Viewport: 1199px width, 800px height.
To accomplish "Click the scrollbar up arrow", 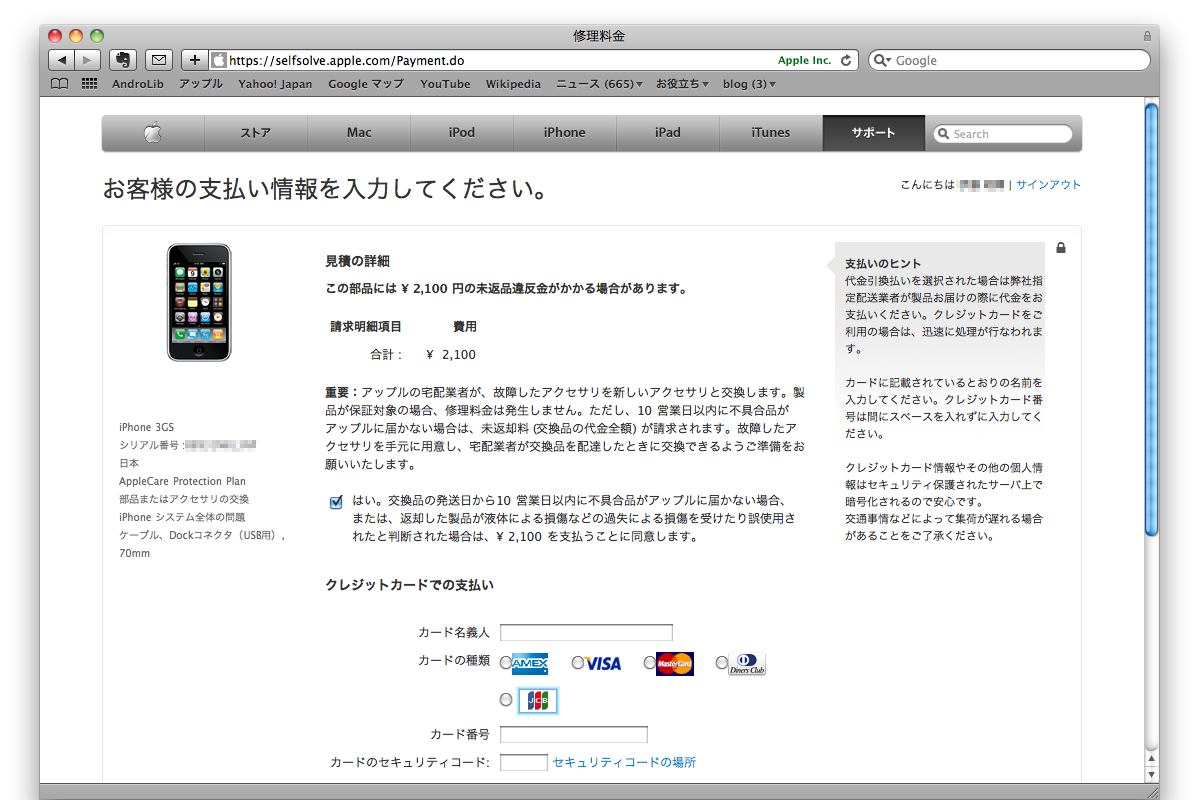I will 1152,758.
